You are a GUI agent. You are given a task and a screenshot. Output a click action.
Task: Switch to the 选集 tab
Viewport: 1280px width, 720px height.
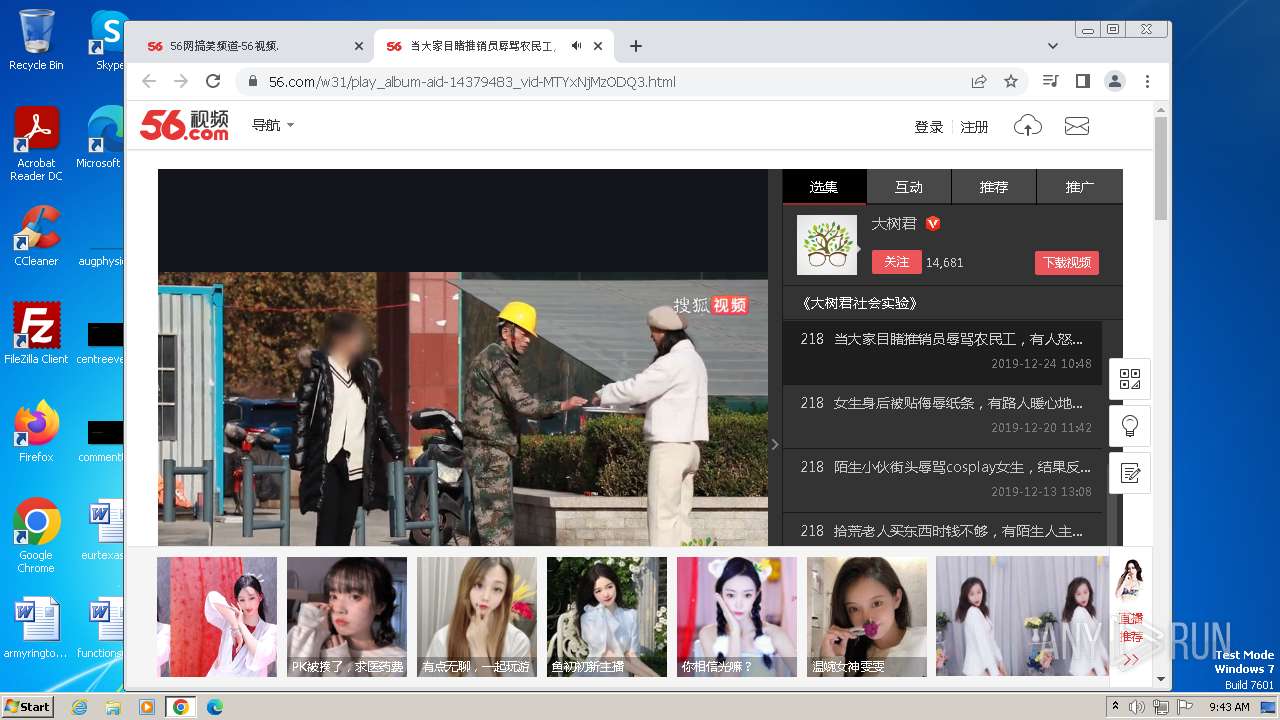(x=824, y=187)
